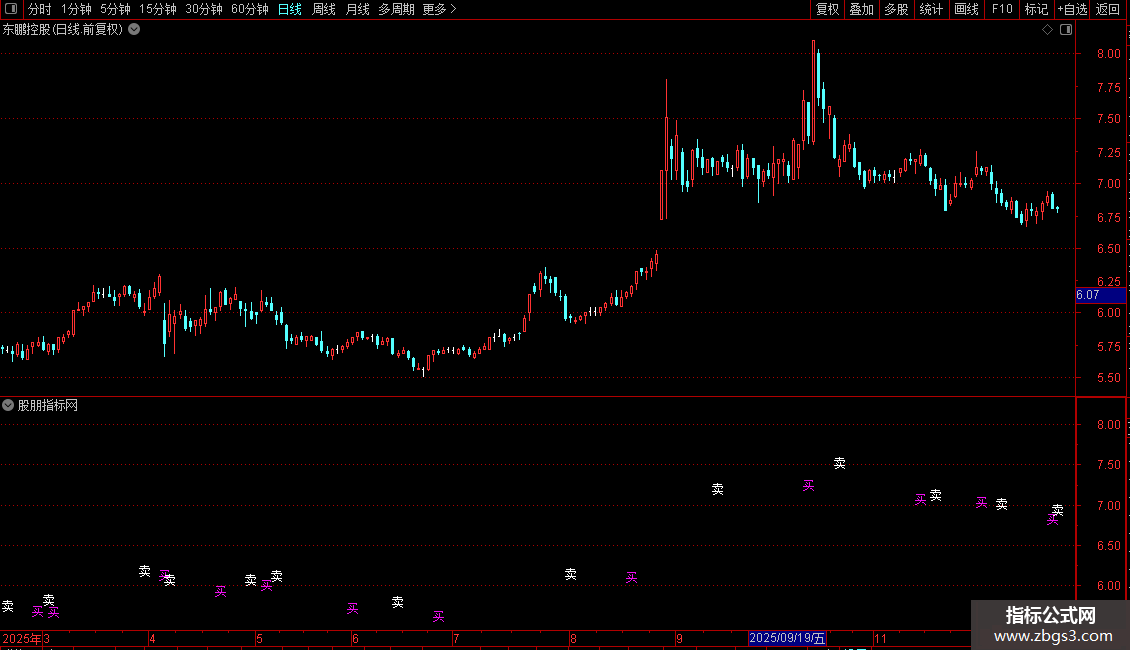This screenshot has width=1130, height=650.
Task: Click the 2025/09/19/五 date marker
Action: pyautogui.click(x=787, y=638)
